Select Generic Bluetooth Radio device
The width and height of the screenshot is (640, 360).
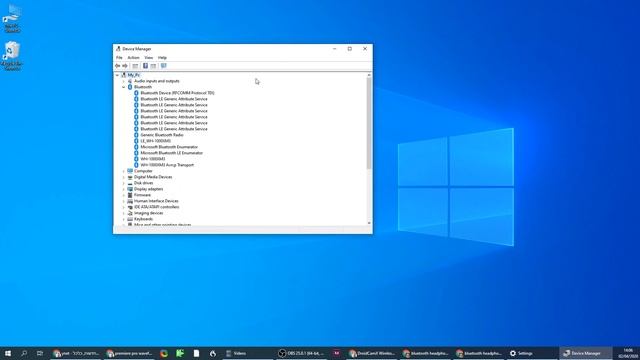coord(162,135)
